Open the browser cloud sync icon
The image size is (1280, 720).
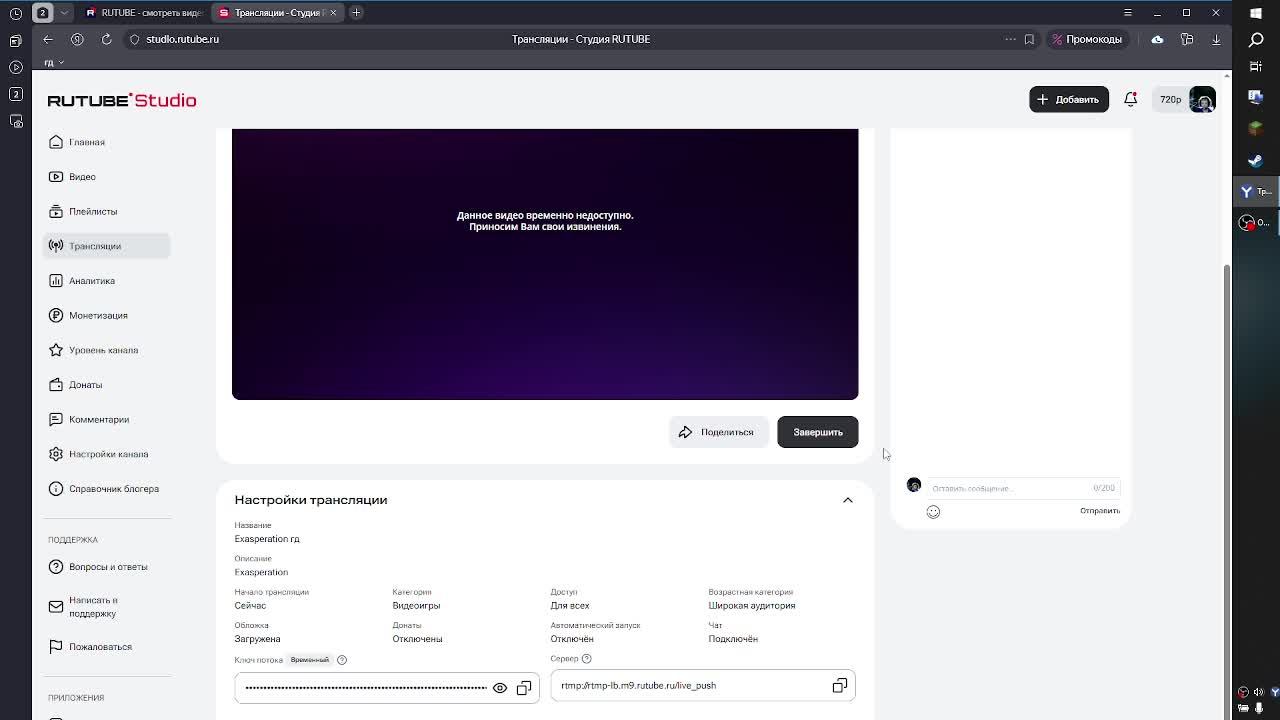click(x=1157, y=39)
